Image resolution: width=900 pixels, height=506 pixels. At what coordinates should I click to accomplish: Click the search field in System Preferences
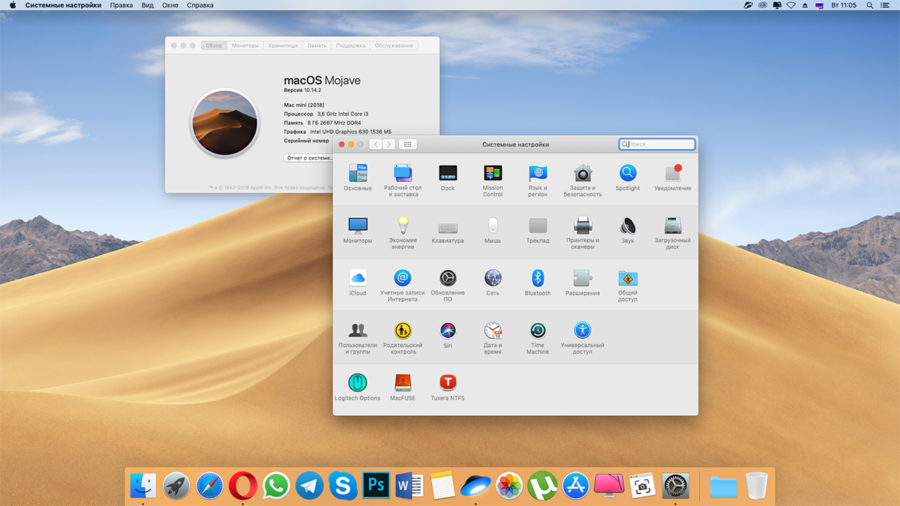click(658, 145)
